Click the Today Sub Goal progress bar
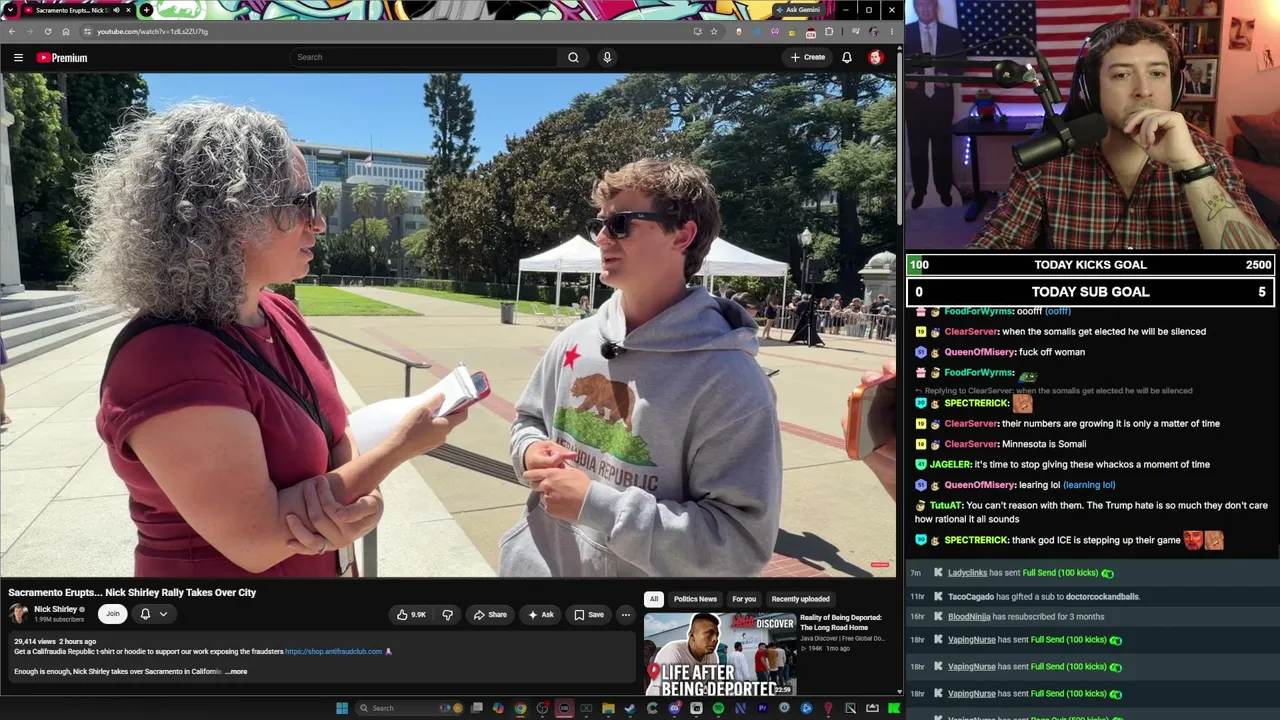The width and height of the screenshot is (1280, 720). click(x=1091, y=292)
